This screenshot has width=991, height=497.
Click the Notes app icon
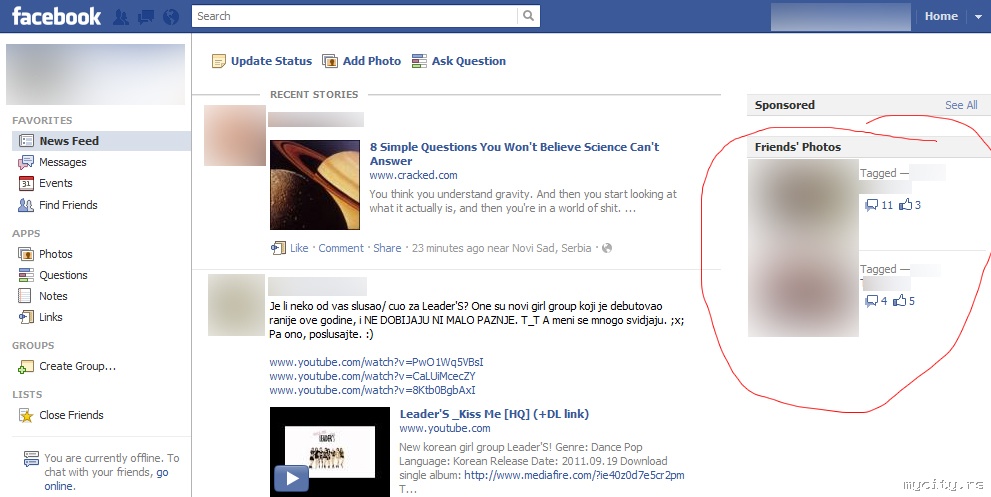click(x=25, y=296)
